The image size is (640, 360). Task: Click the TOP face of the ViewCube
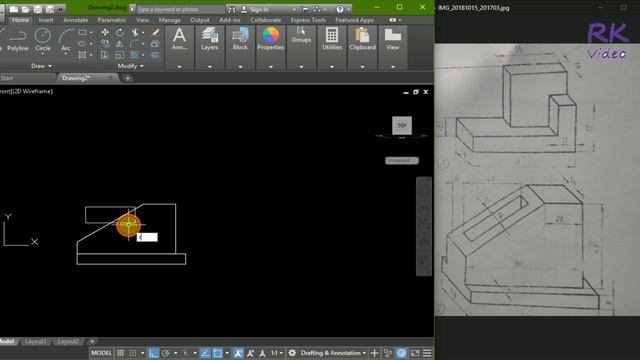click(x=402, y=125)
